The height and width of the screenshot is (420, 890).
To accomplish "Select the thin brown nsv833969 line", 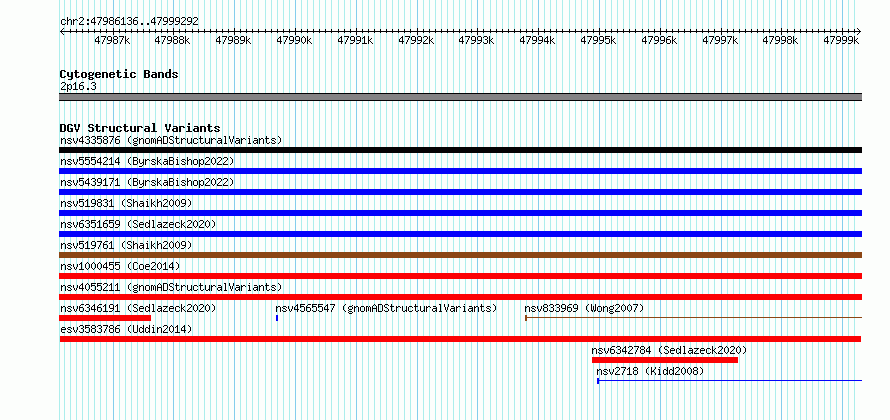I will coord(693,318).
